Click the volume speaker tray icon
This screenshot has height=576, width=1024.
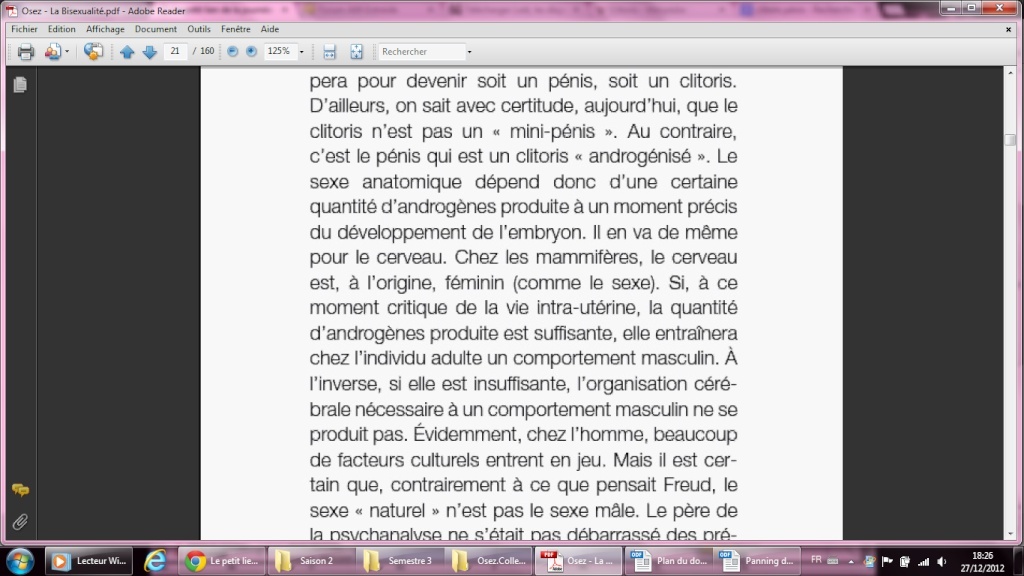pos(942,561)
